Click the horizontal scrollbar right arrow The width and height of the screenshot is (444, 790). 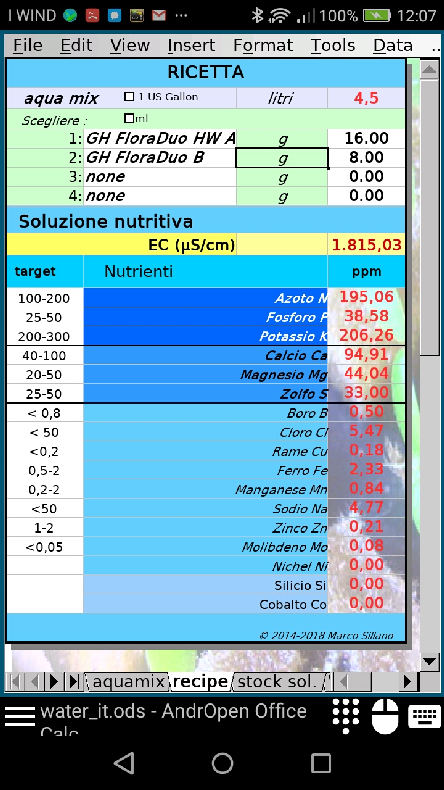(407, 682)
